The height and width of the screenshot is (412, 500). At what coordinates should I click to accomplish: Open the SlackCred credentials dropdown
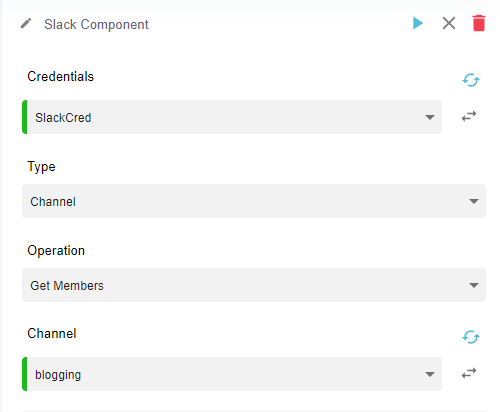232,117
